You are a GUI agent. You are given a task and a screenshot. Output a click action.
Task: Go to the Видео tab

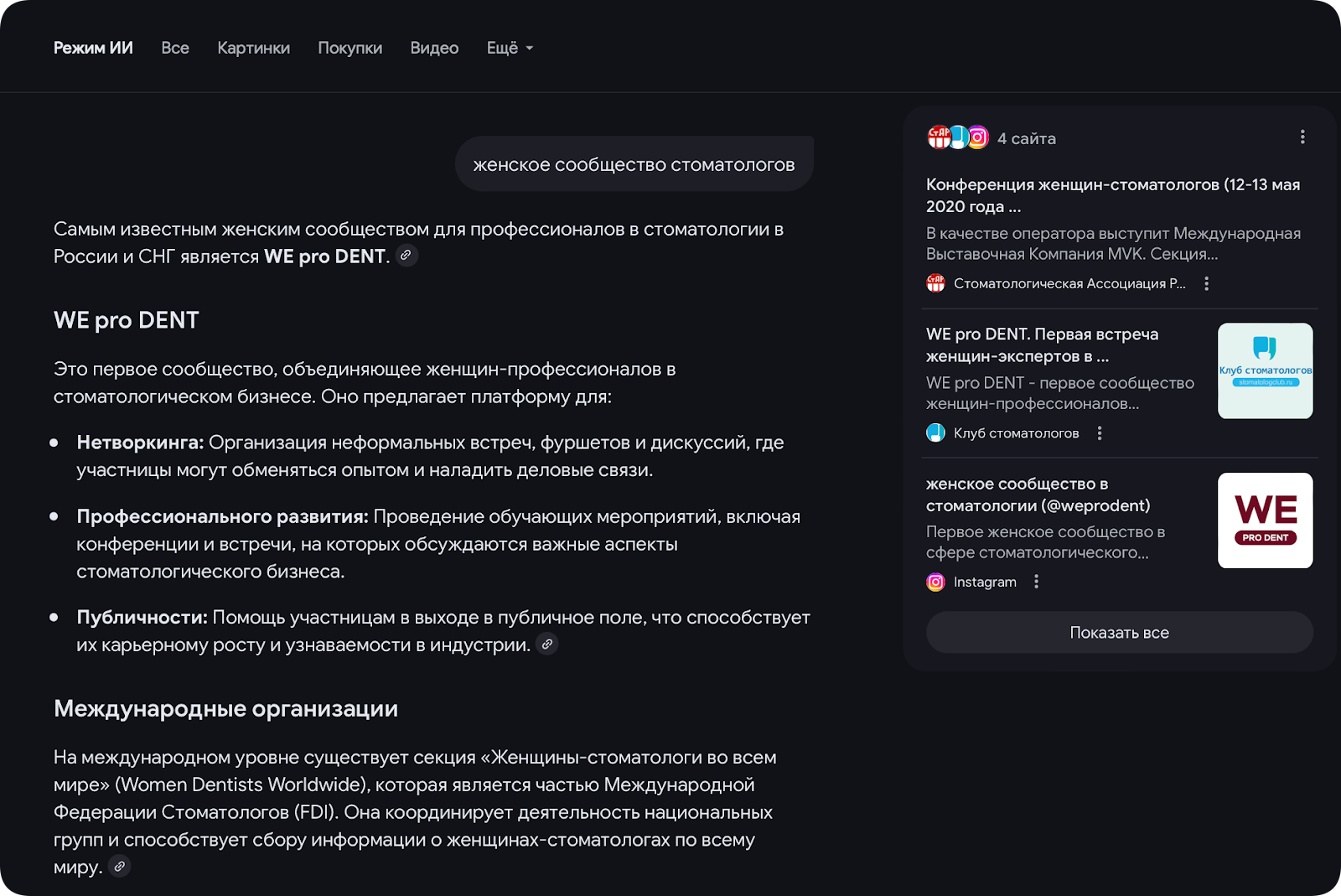click(x=434, y=49)
